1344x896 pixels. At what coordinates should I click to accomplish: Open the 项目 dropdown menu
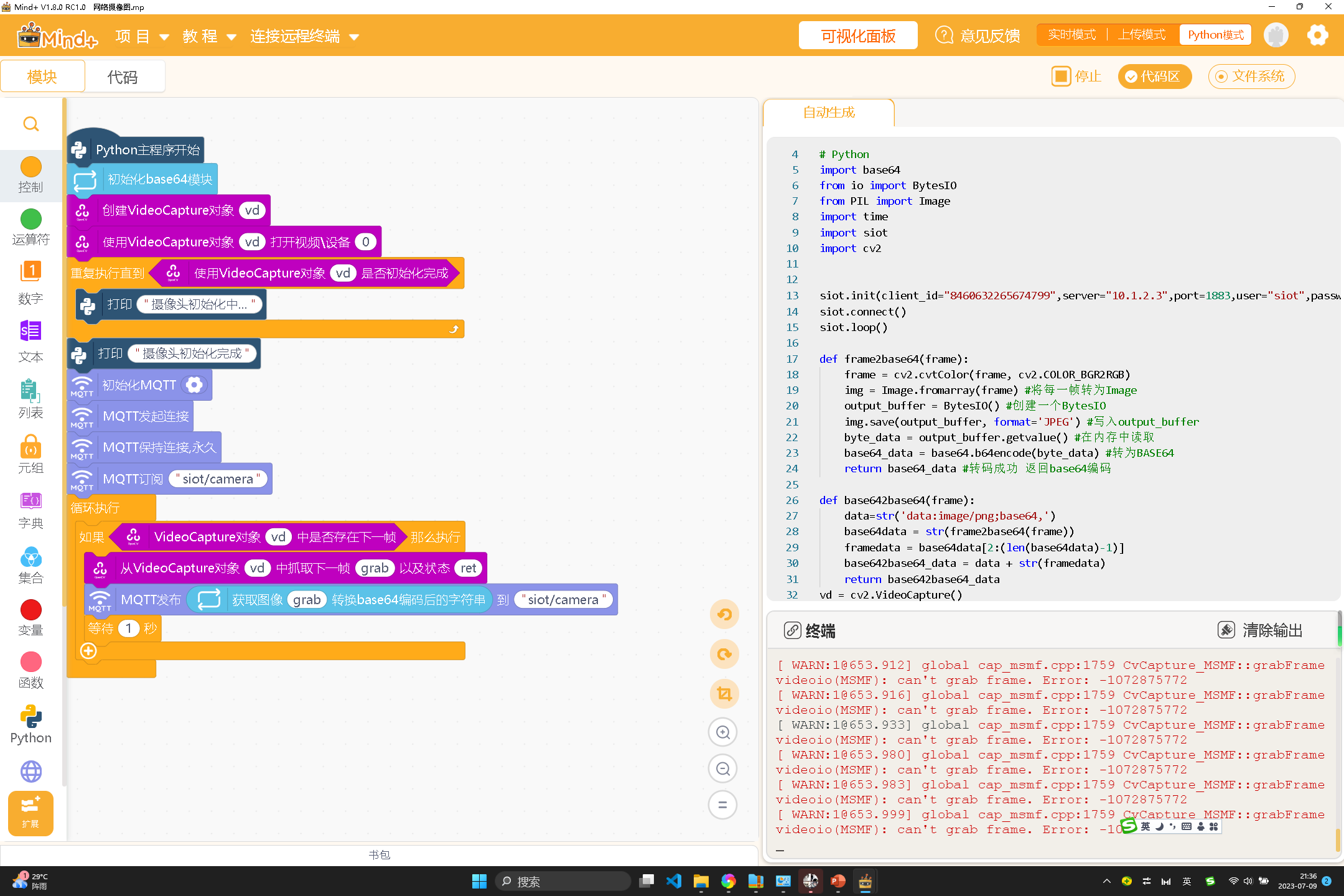coord(142,37)
